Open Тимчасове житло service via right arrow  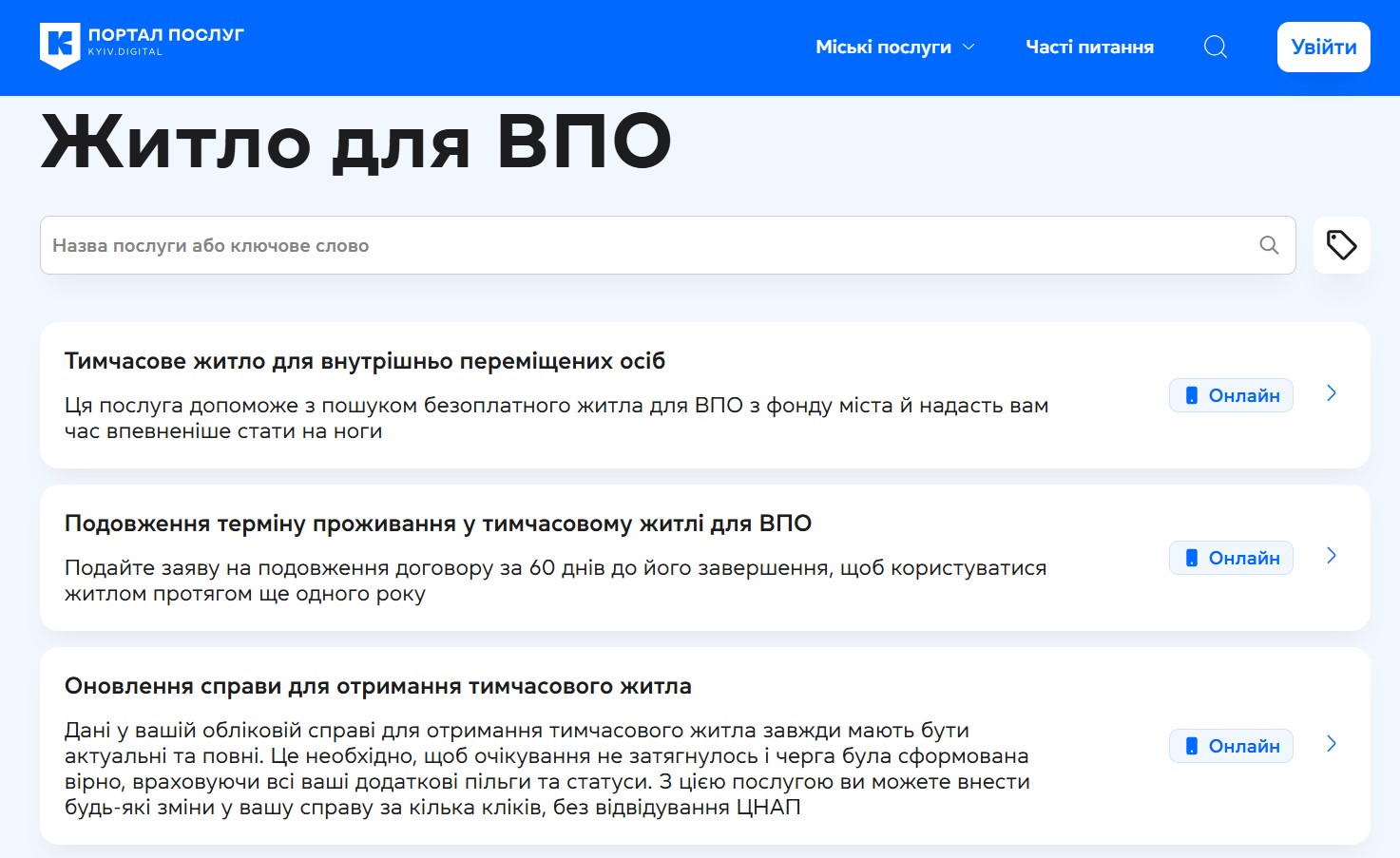[1331, 393]
